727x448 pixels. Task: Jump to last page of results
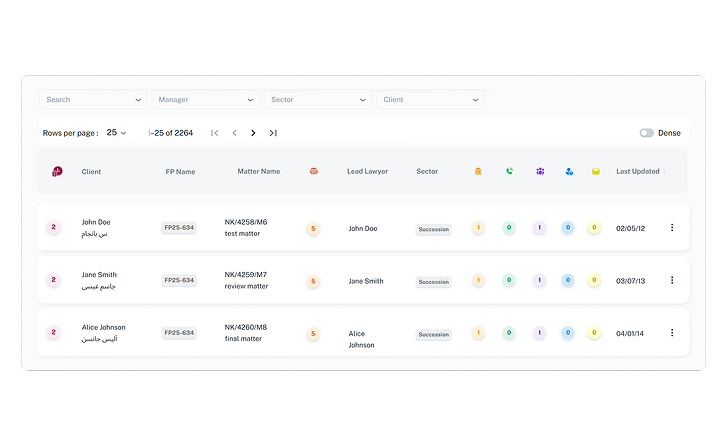[273, 133]
